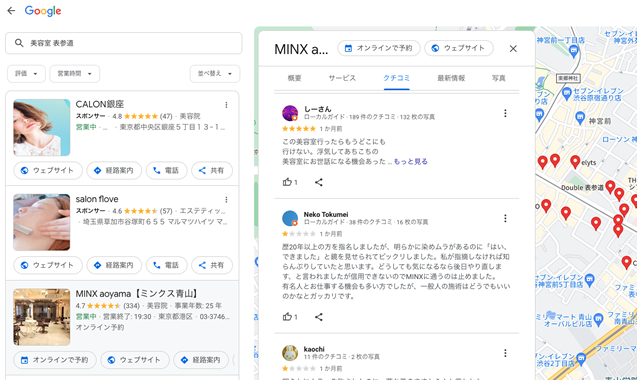Screen dimensions: 637x380
Task: Open しーさん reviewer avatar
Action: coord(290,113)
